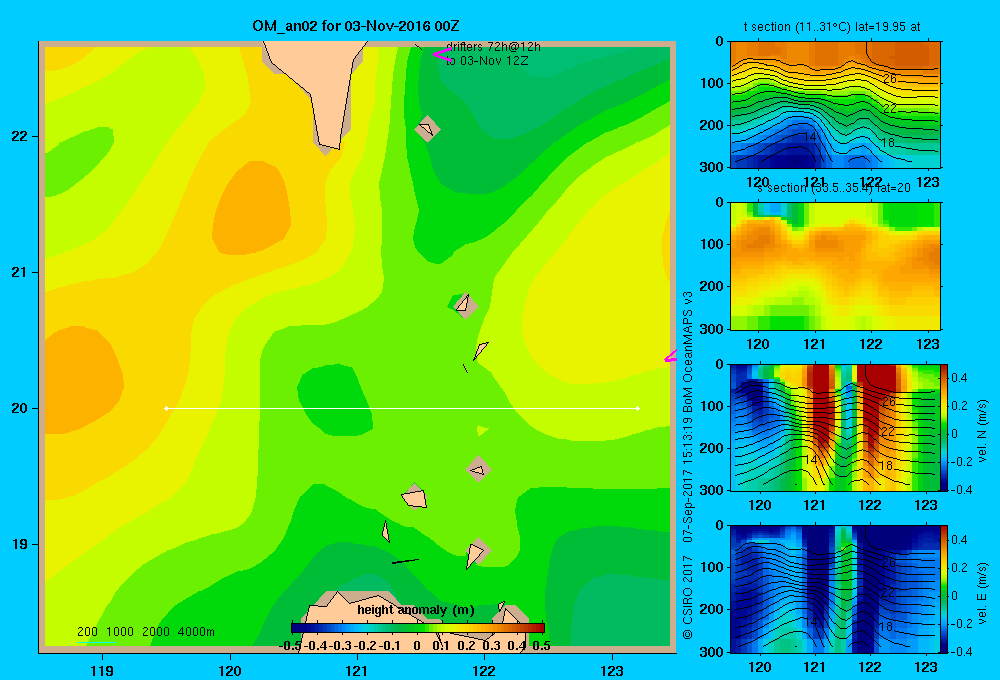The height and width of the screenshot is (680, 1000).
Task: Open the salinity section panel
Action: pyautogui.click(x=835, y=266)
